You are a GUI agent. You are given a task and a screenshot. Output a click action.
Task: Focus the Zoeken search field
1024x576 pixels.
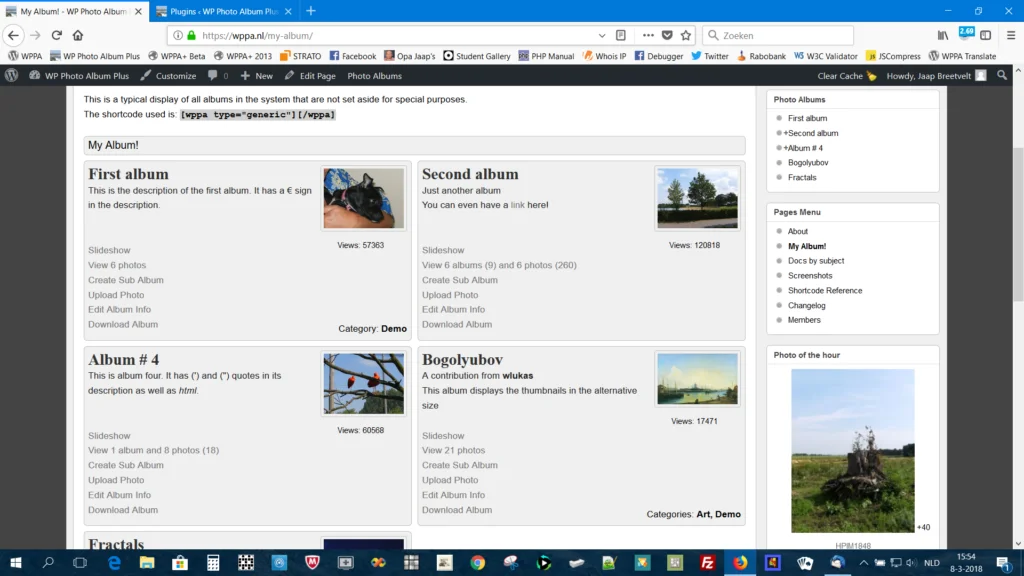pyautogui.click(x=778, y=35)
